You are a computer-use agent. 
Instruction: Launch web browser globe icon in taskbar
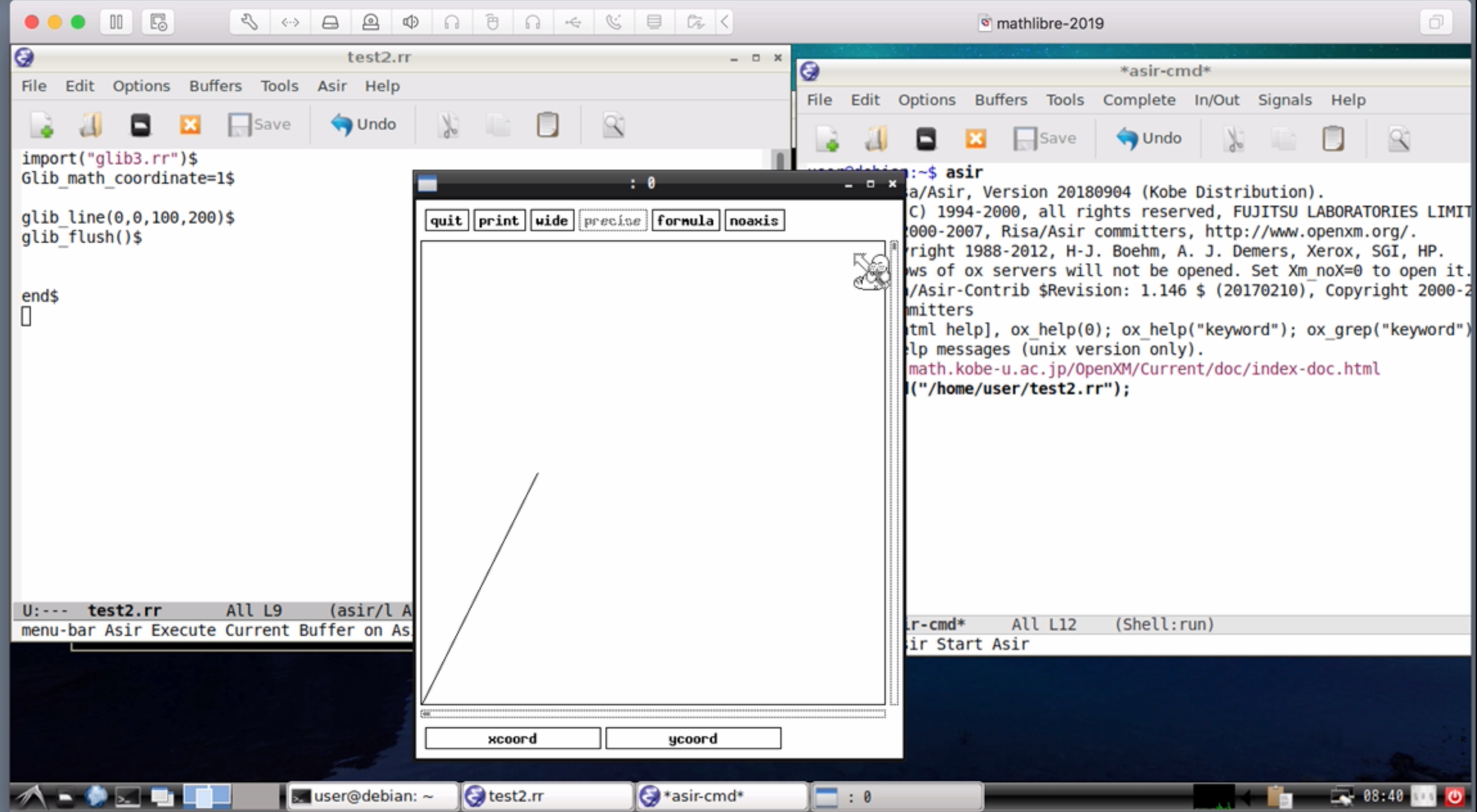(96, 797)
